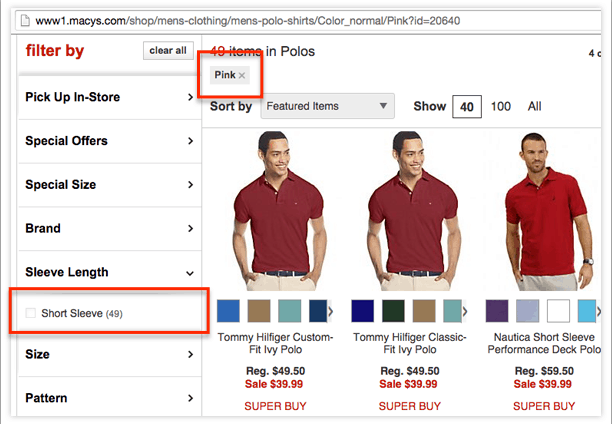Click SUPER BUY under Classic-Fit Ivy Polo
Image resolution: width=612 pixels, height=424 pixels.
[x=410, y=406]
